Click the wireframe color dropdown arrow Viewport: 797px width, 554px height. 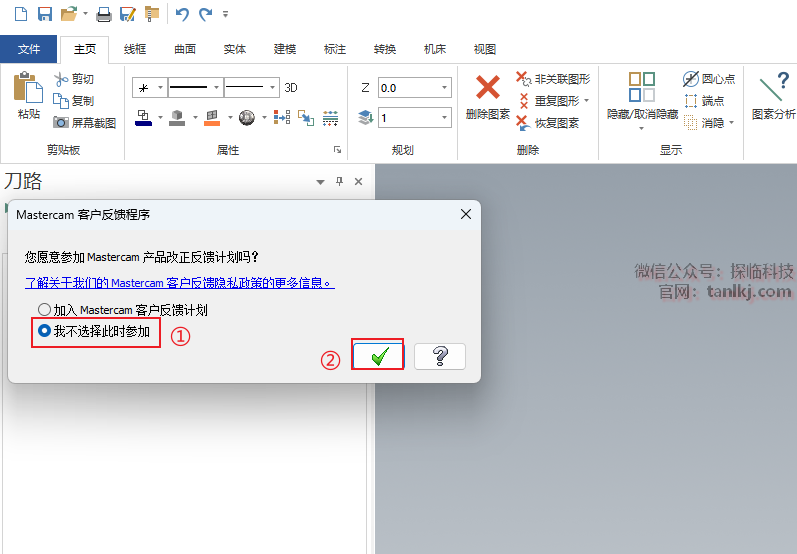tap(160, 118)
